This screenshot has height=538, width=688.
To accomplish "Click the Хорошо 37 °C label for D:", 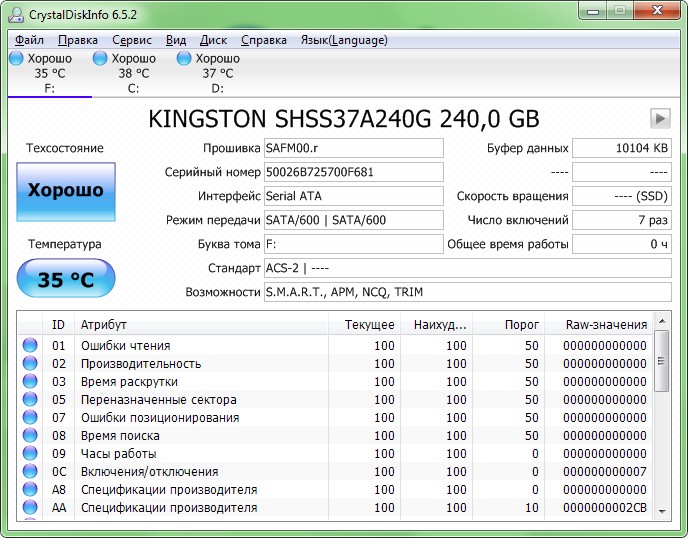I will coord(217,66).
